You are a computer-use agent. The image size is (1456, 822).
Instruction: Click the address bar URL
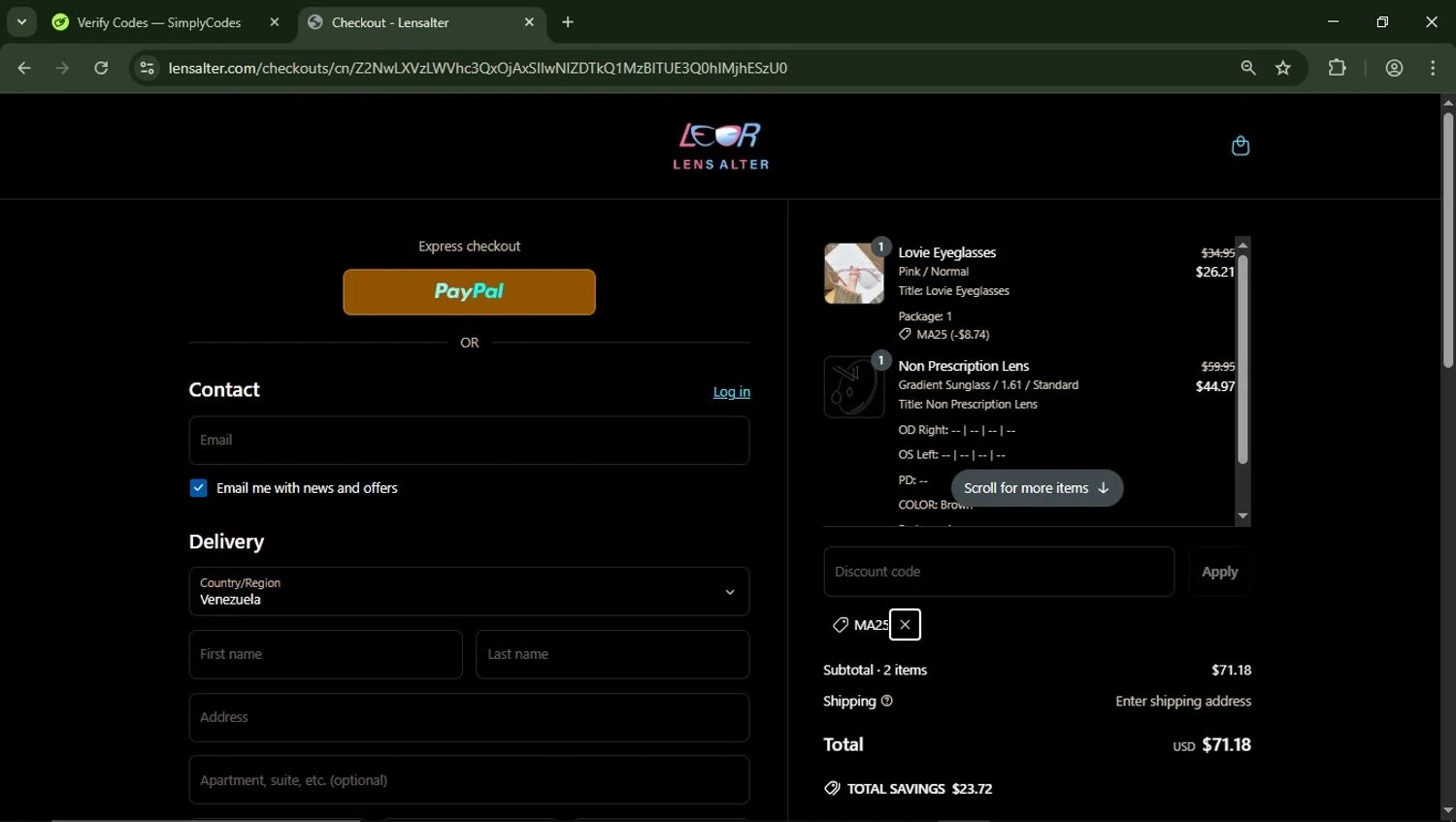tap(478, 68)
